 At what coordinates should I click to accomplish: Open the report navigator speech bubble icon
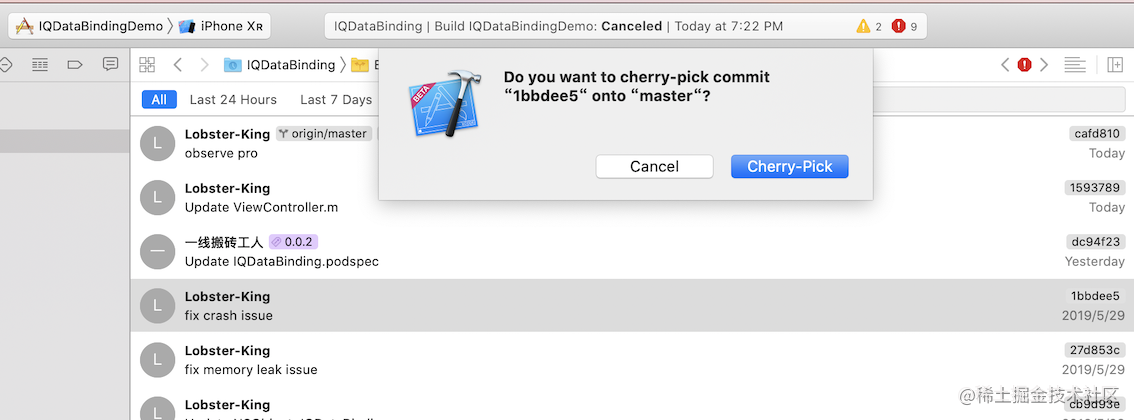click(110, 64)
